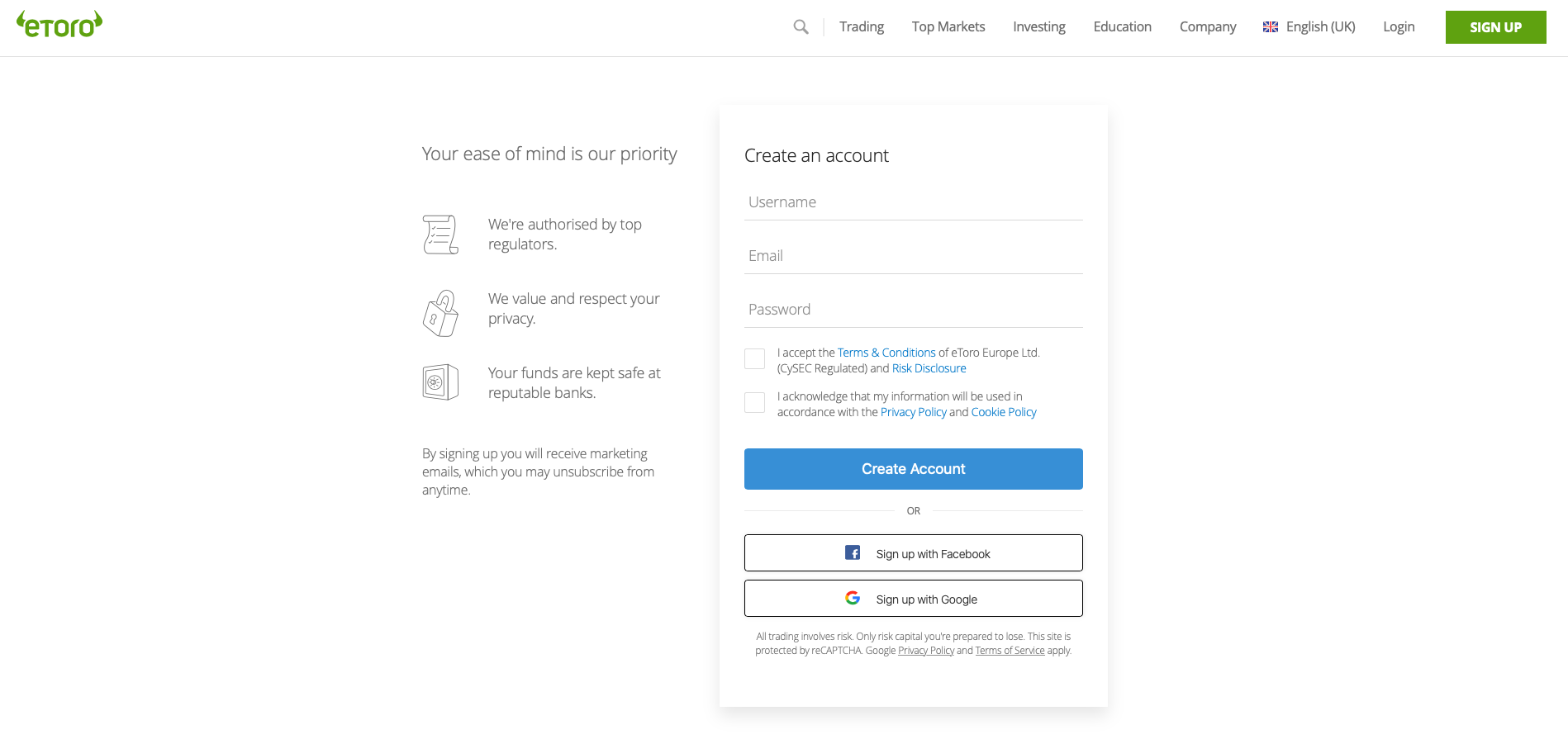Open the Education menu

point(1122,27)
